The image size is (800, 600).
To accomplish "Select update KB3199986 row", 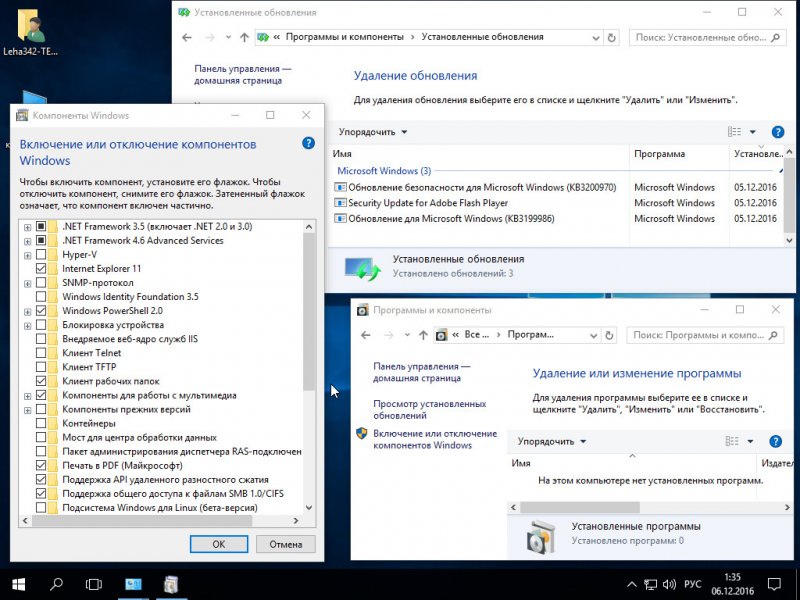I will click(556, 218).
